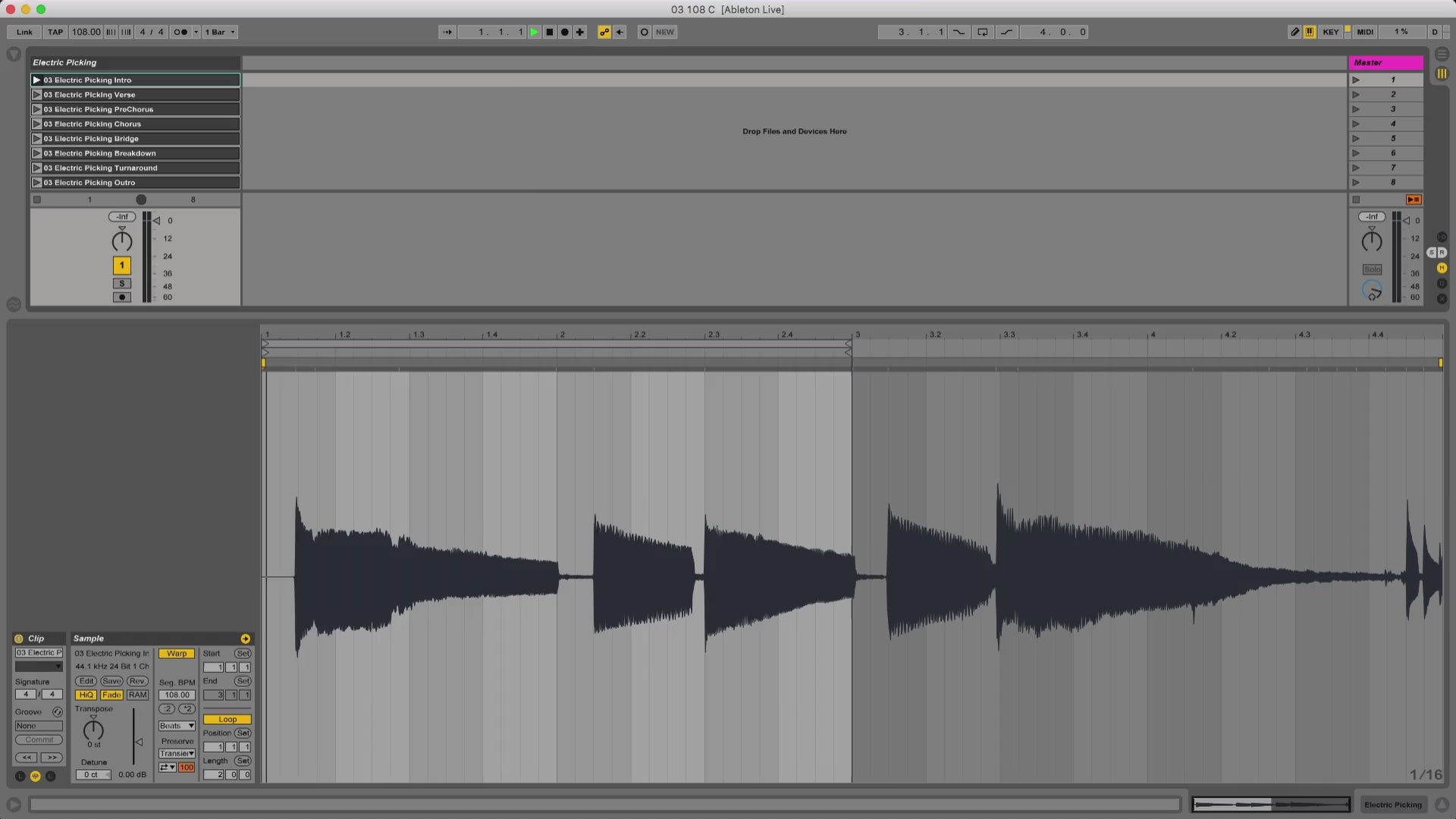Screen dimensions: 1456x819
Task: Toggle the Fade button in Sample box
Action: click(x=111, y=695)
